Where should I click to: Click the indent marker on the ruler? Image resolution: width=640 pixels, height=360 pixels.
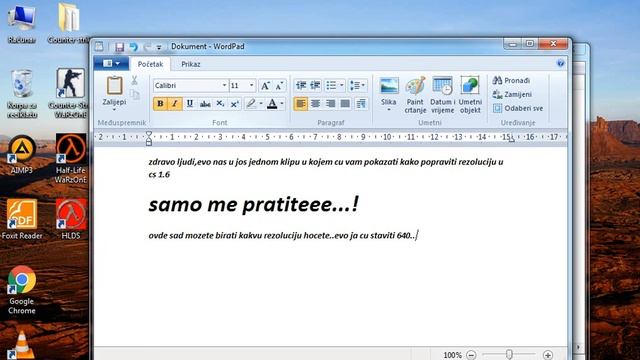[149, 138]
